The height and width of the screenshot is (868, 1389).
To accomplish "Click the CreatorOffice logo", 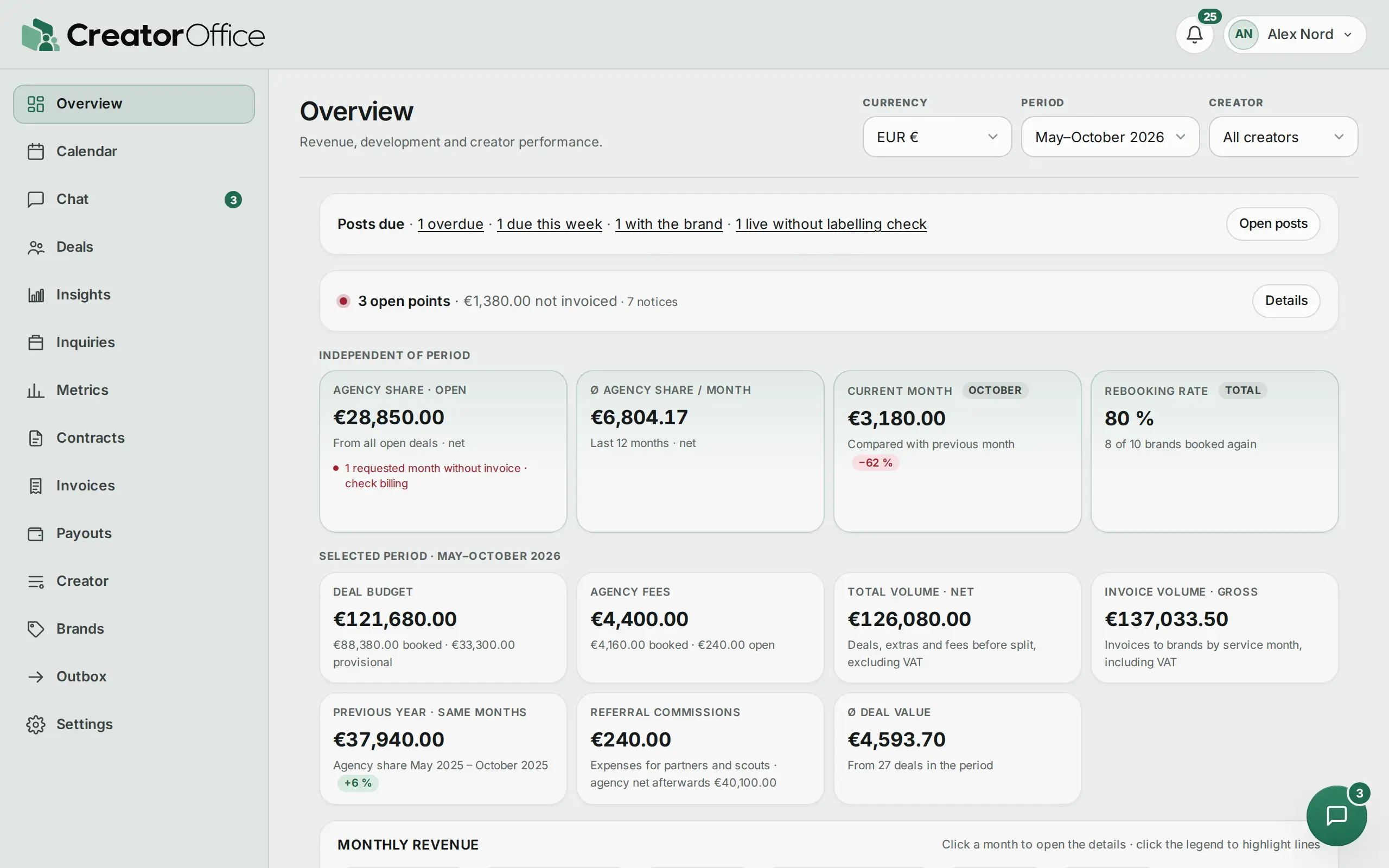I will [143, 34].
